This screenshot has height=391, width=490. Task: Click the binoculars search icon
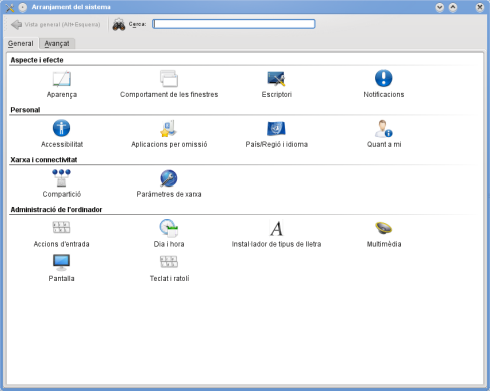[x=119, y=24]
